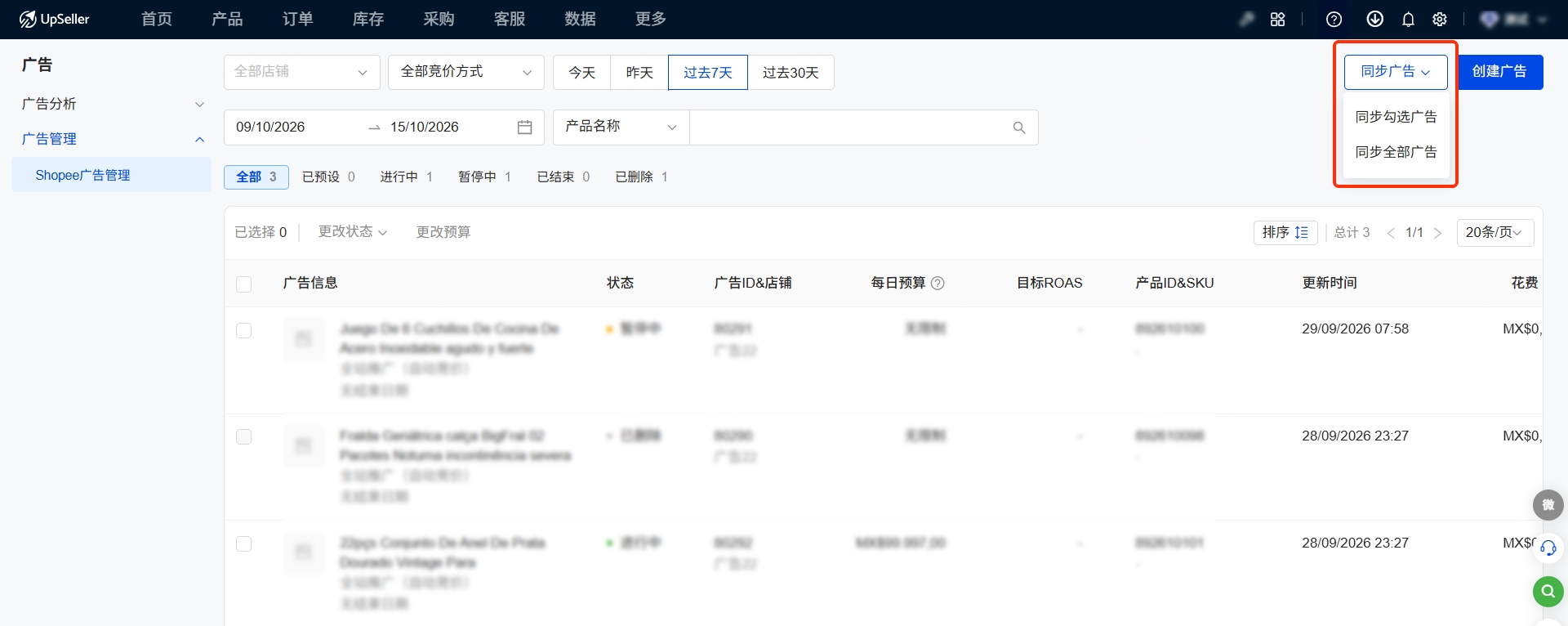Click the search magnifier in product field

pyautogui.click(x=1019, y=127)
